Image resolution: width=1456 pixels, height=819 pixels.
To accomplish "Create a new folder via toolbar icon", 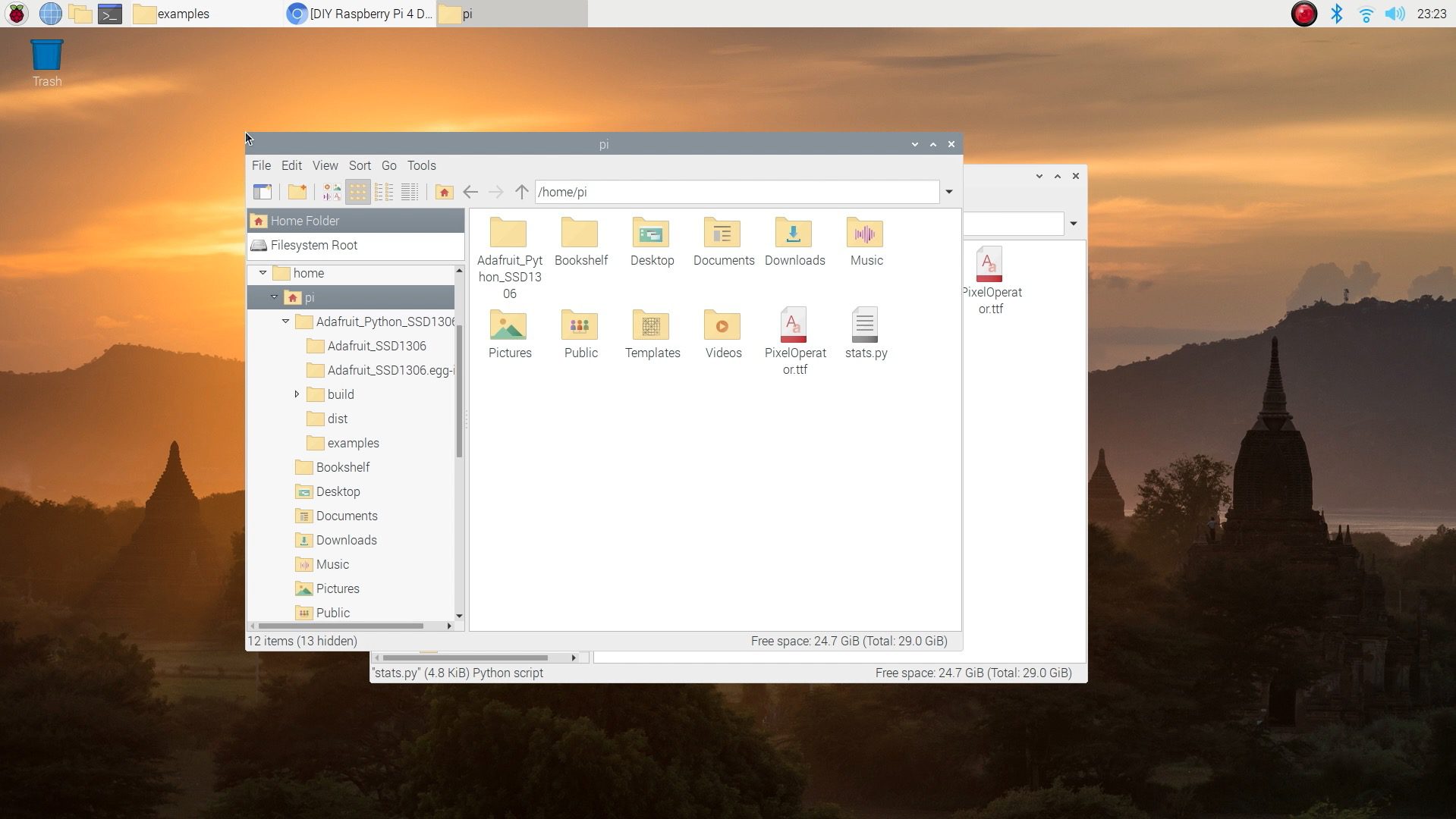I will tap(297, 192).
